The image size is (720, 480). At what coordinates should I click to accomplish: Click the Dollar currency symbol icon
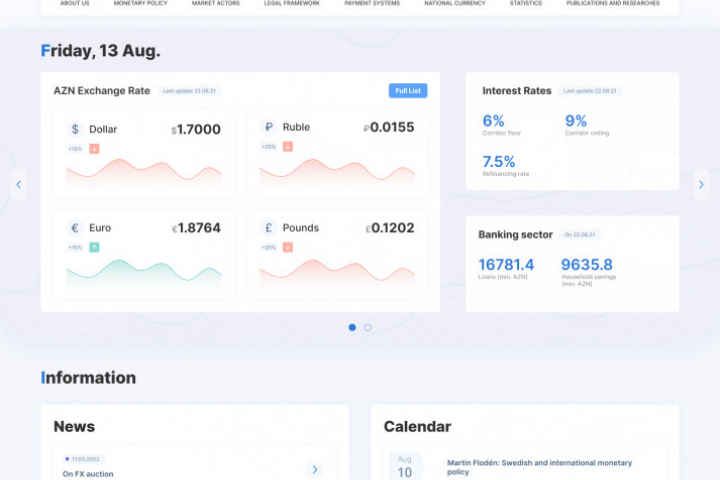pyautogui.click(x=75, y=129)
